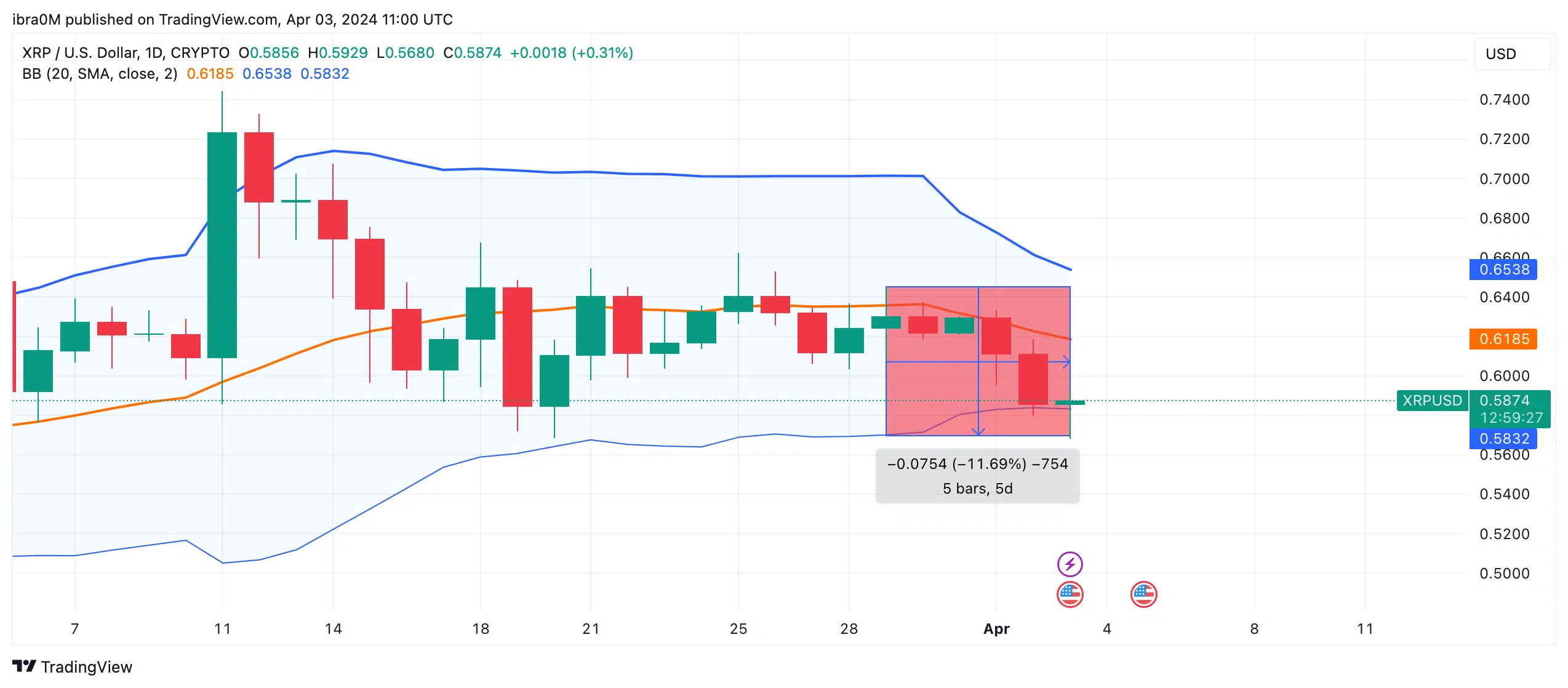Click the current price 0.5874 countdown label

(1510, 409)
